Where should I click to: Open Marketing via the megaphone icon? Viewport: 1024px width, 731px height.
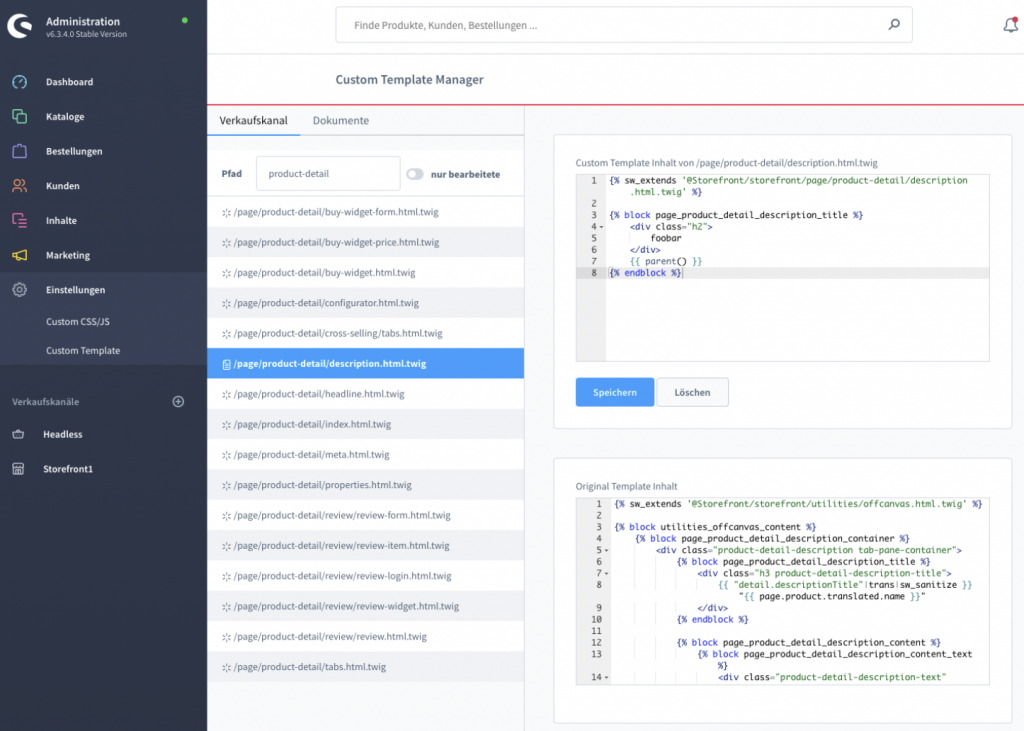tap(22, 253)
